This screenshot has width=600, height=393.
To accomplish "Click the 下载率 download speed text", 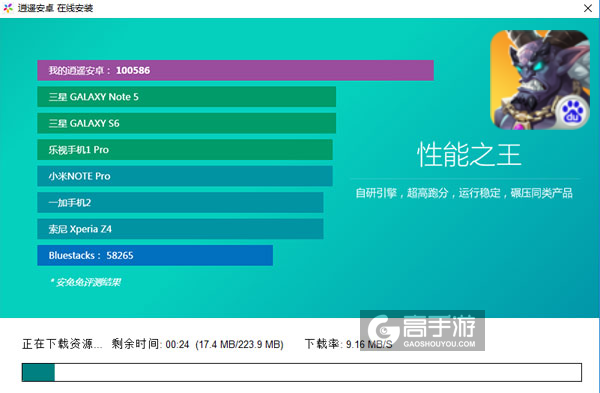I will coord(349,344).
